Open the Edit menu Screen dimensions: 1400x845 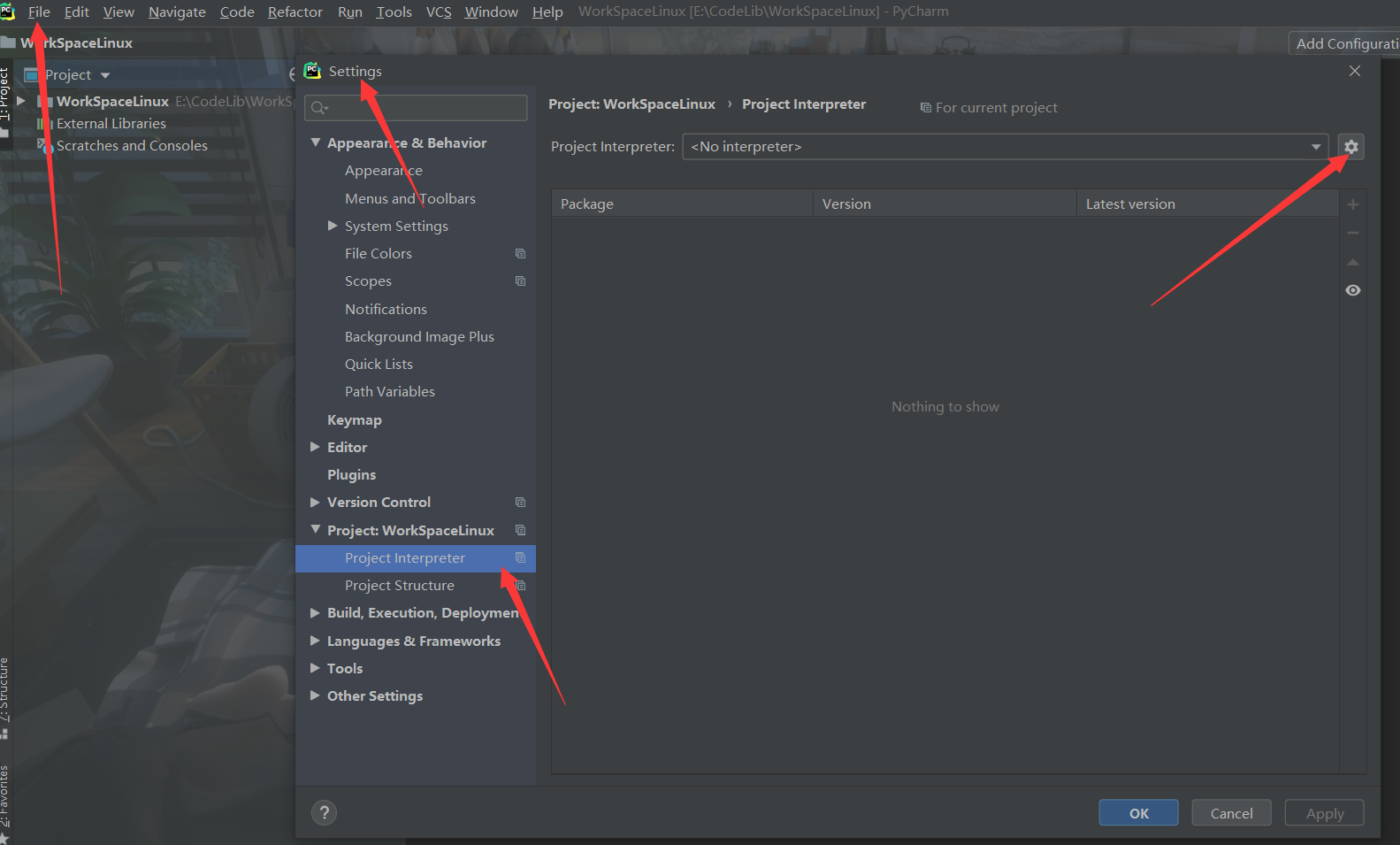(x=76, y=12)
